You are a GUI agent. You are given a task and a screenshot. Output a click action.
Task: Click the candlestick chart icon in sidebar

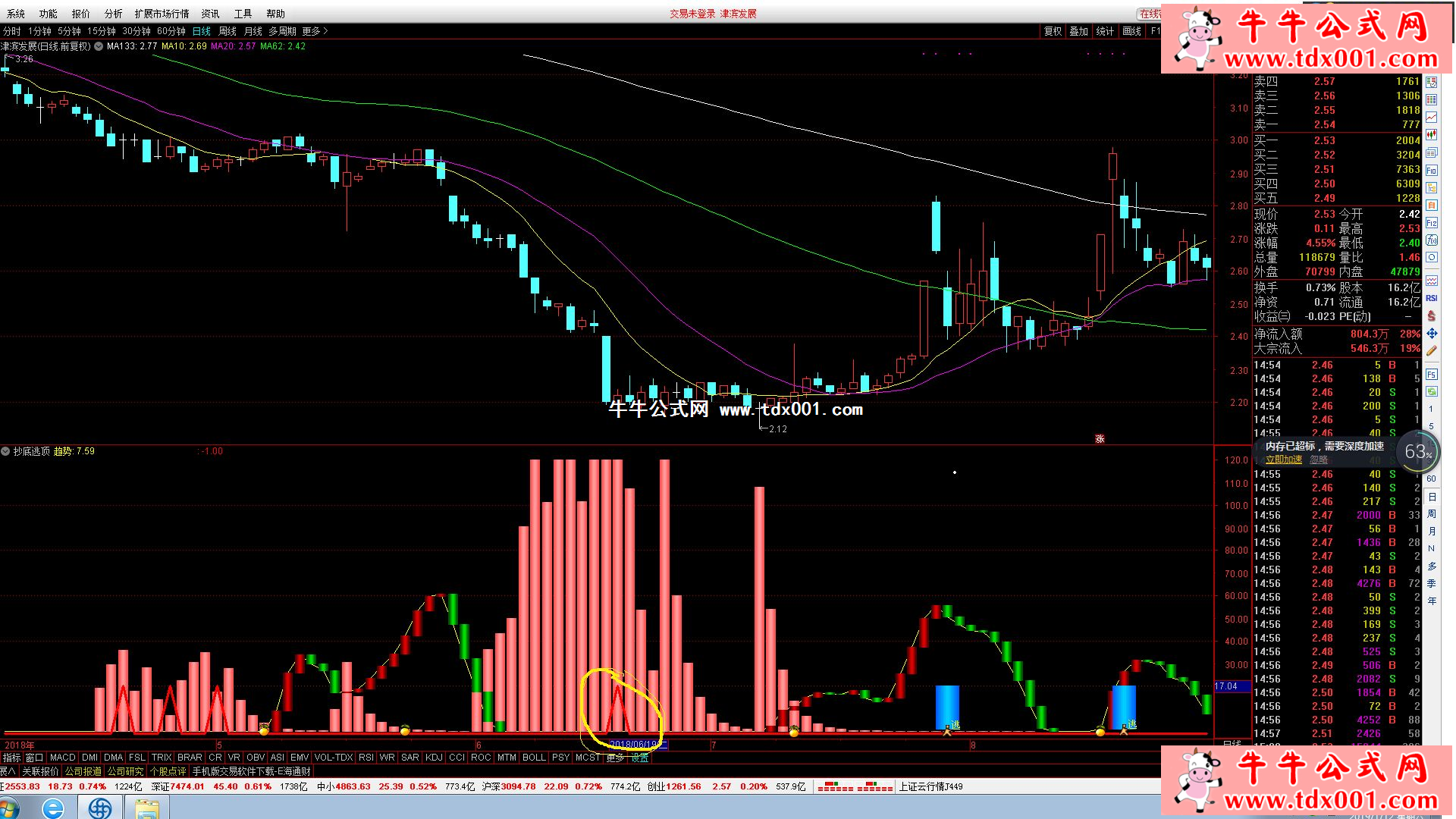1431,134
